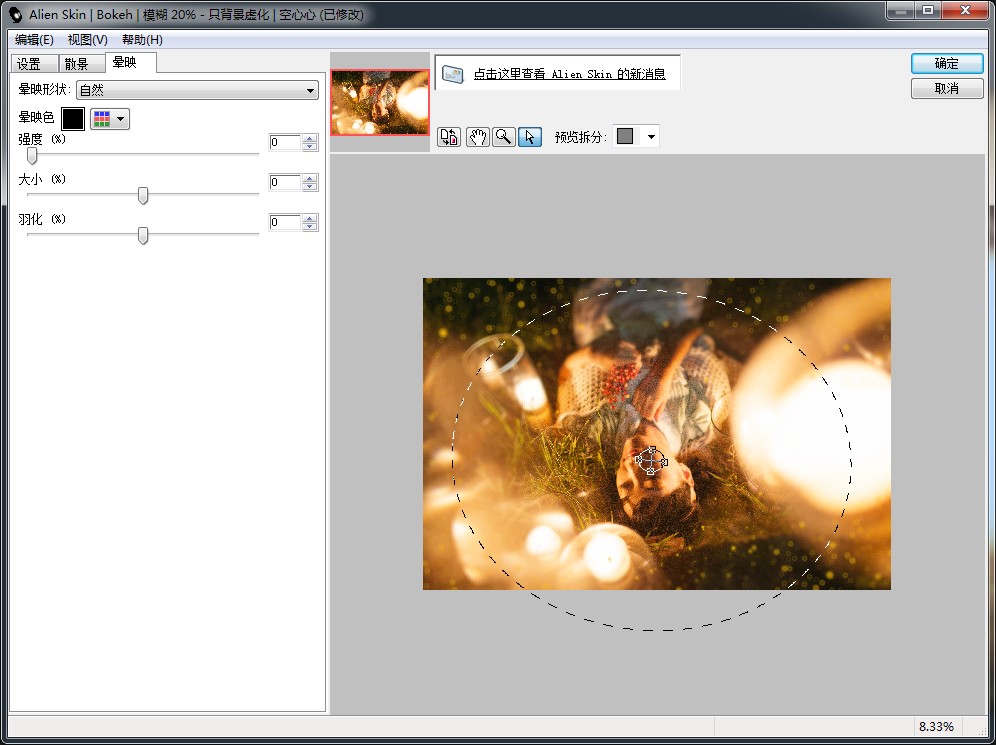The width and height of the screenshot is (996, 745).
Task: Click the 大小 slider handle
Action: [143, 195]
